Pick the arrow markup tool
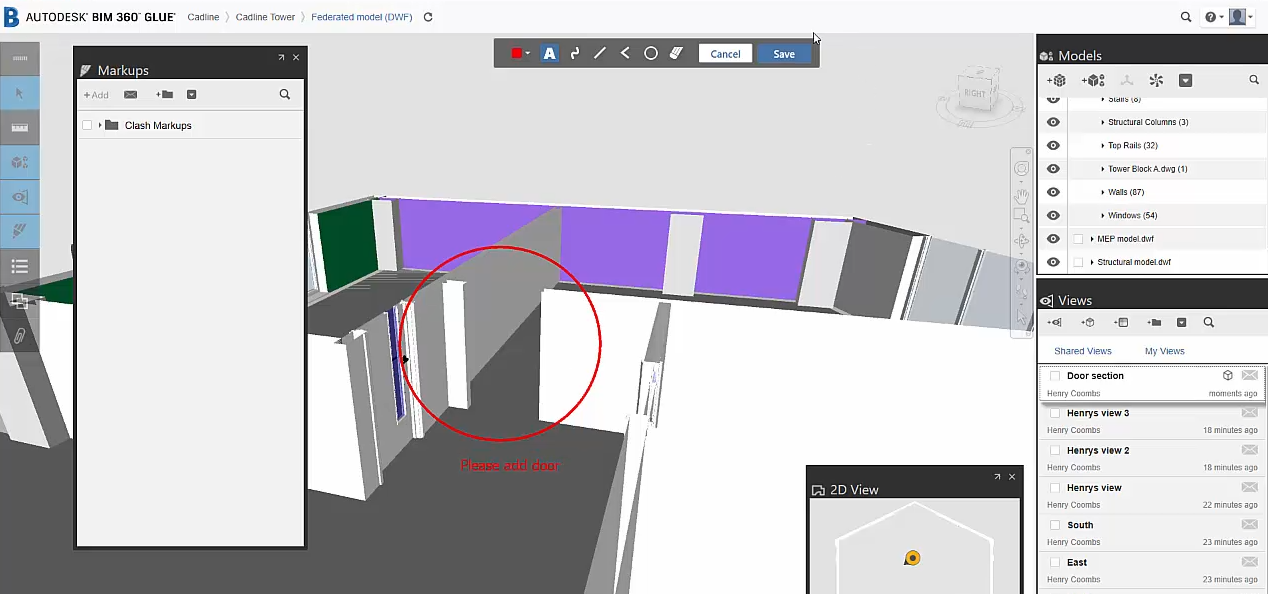The image size is (1268, 594). [x=625, y=54]
